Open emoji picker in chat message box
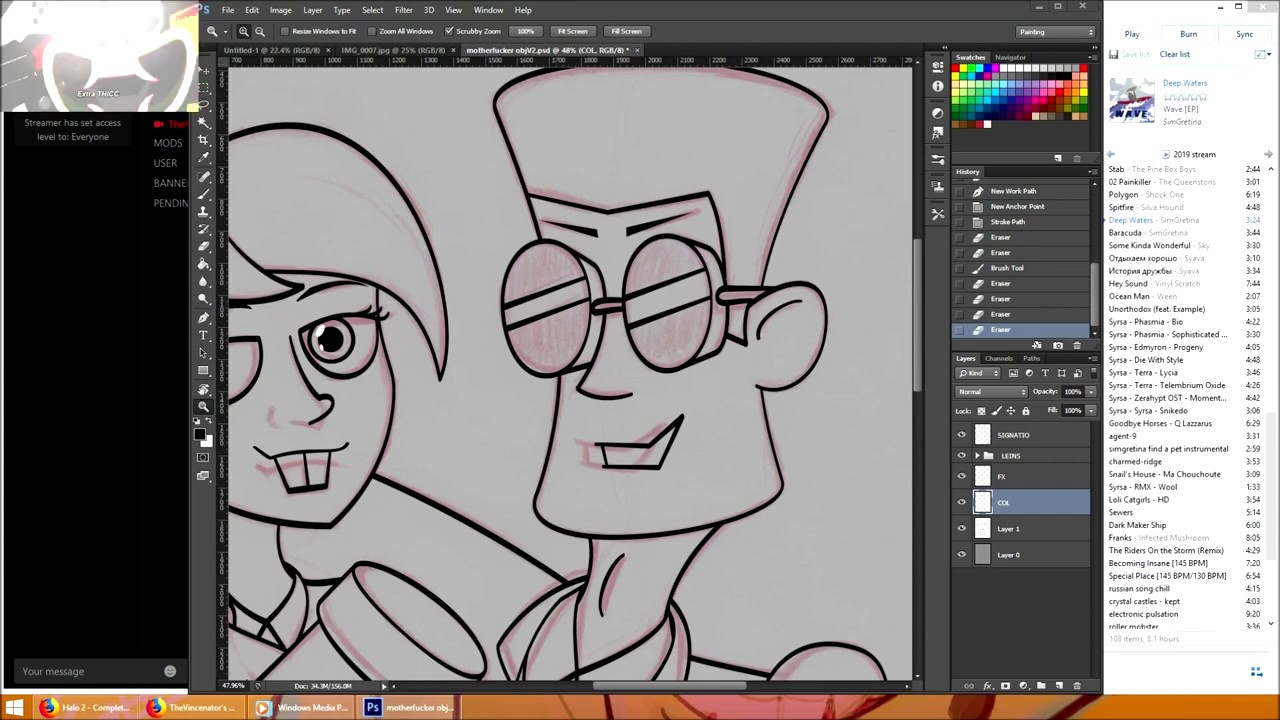 pyautogui.click(x=170, y=671)
